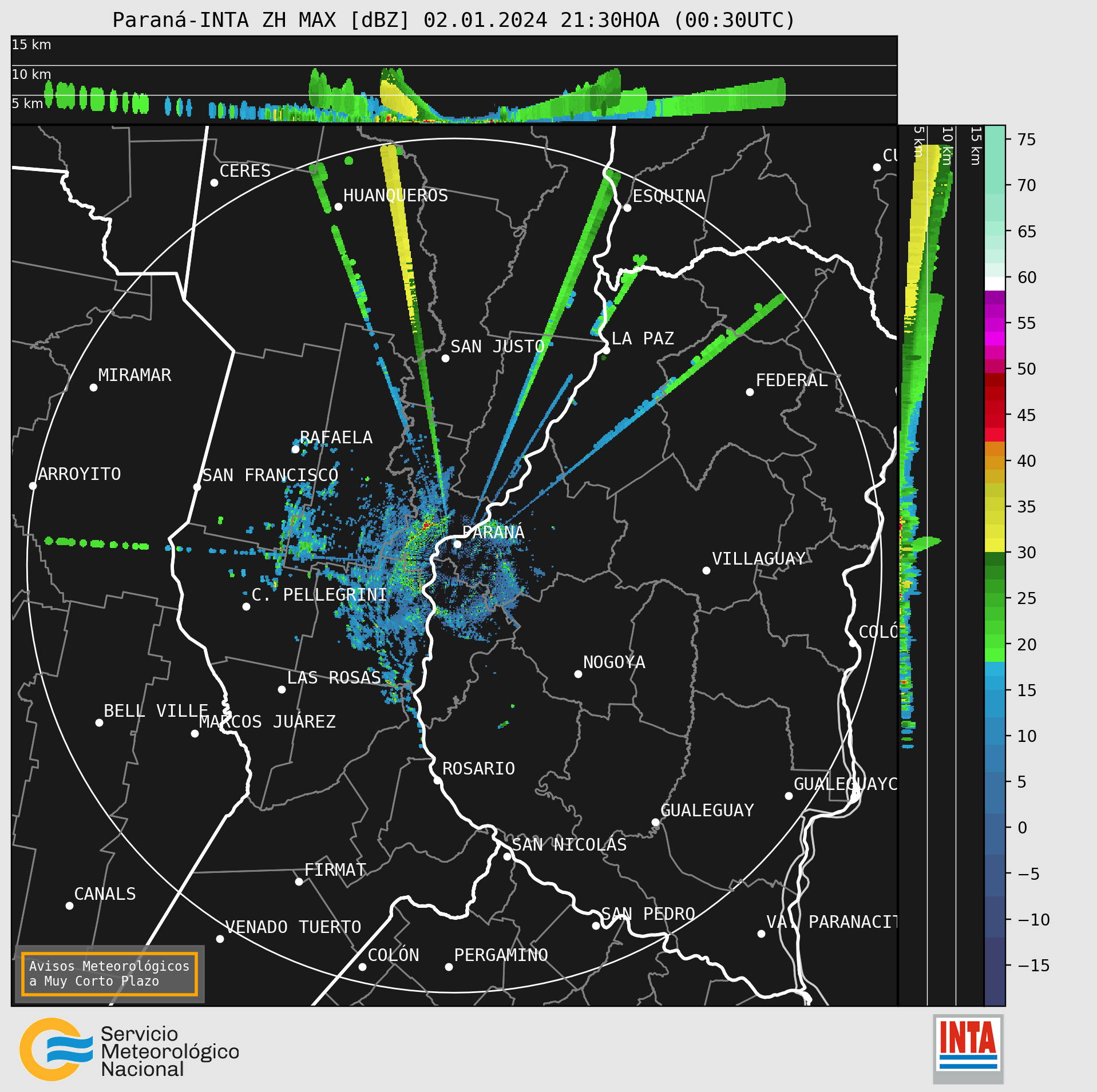Click the CERES city label
Screen dimensions: 1097x1092
245,170
